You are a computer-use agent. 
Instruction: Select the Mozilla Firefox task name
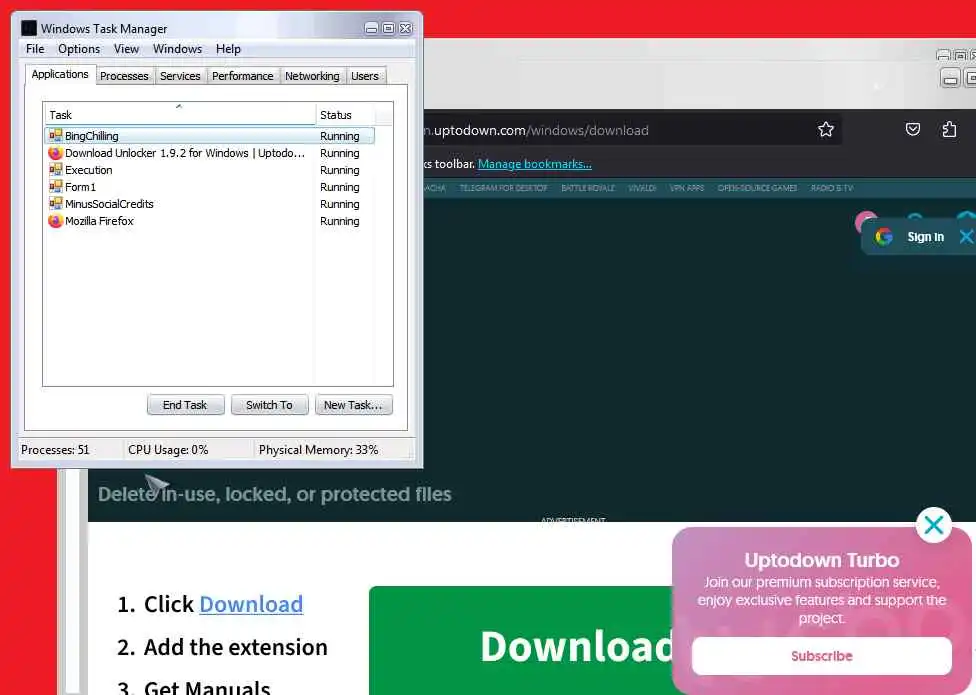[99, 221]
